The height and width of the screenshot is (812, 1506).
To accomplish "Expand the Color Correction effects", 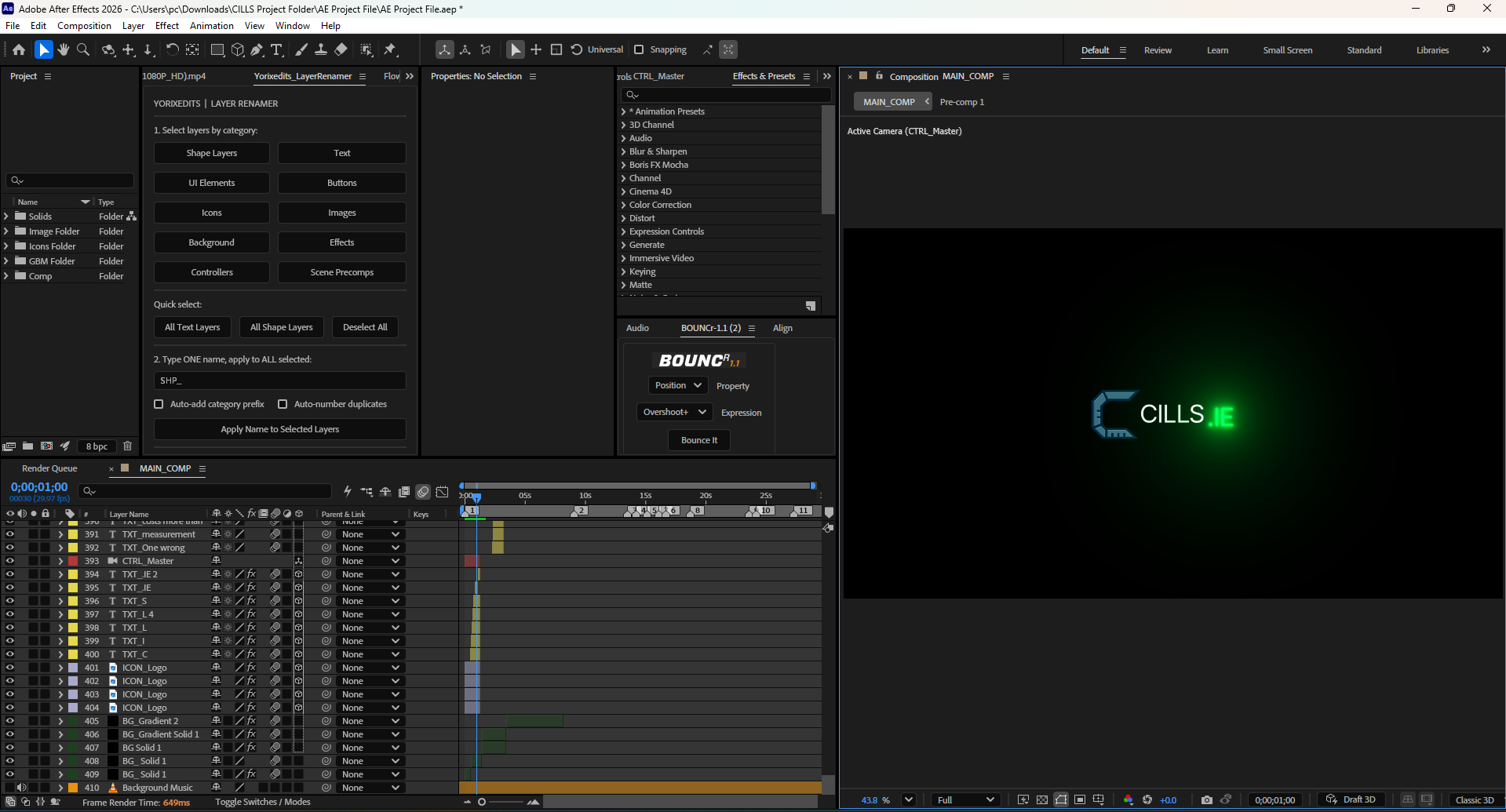I will coord(624,205).
